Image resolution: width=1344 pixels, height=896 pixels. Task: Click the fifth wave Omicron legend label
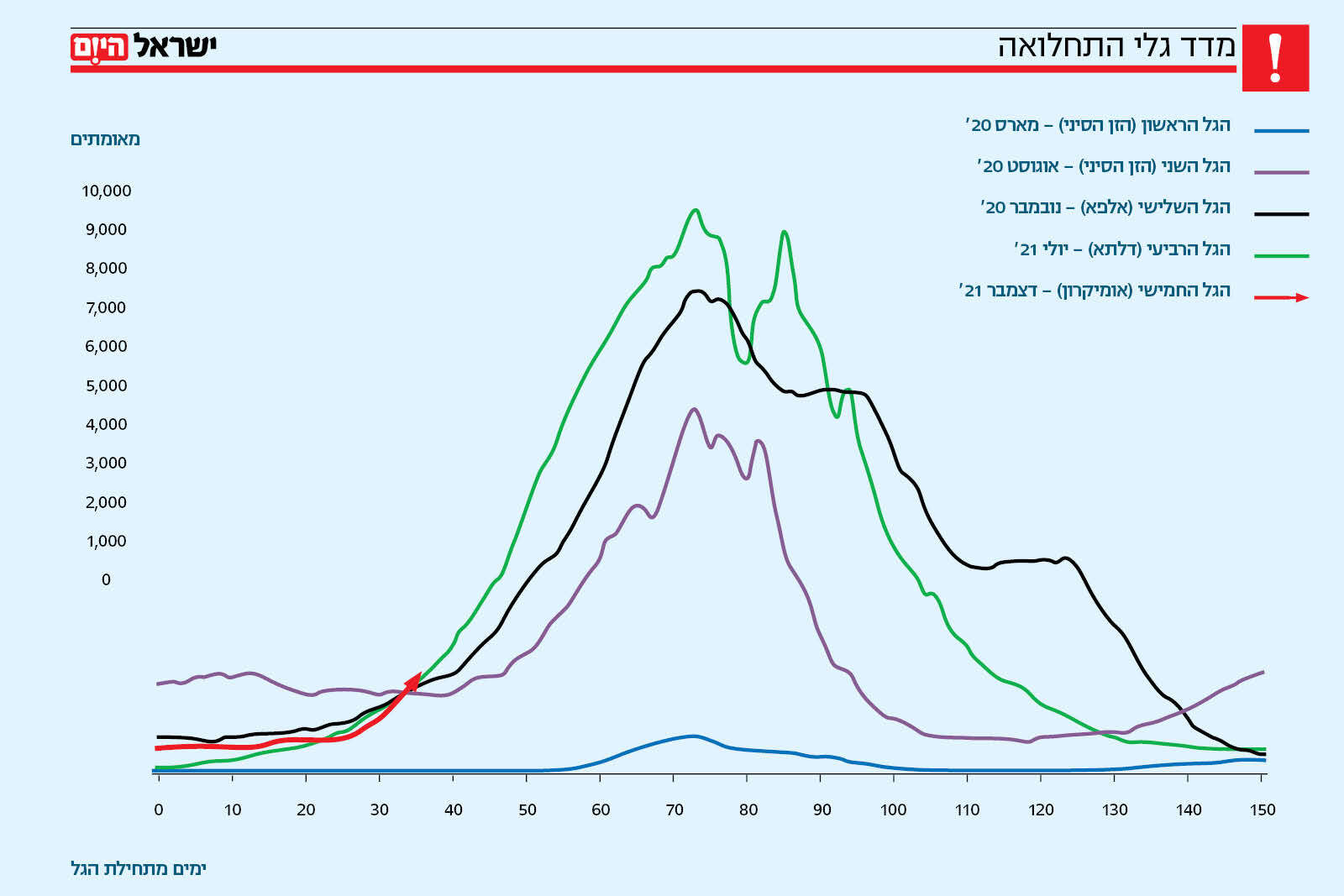[1095, 291]
